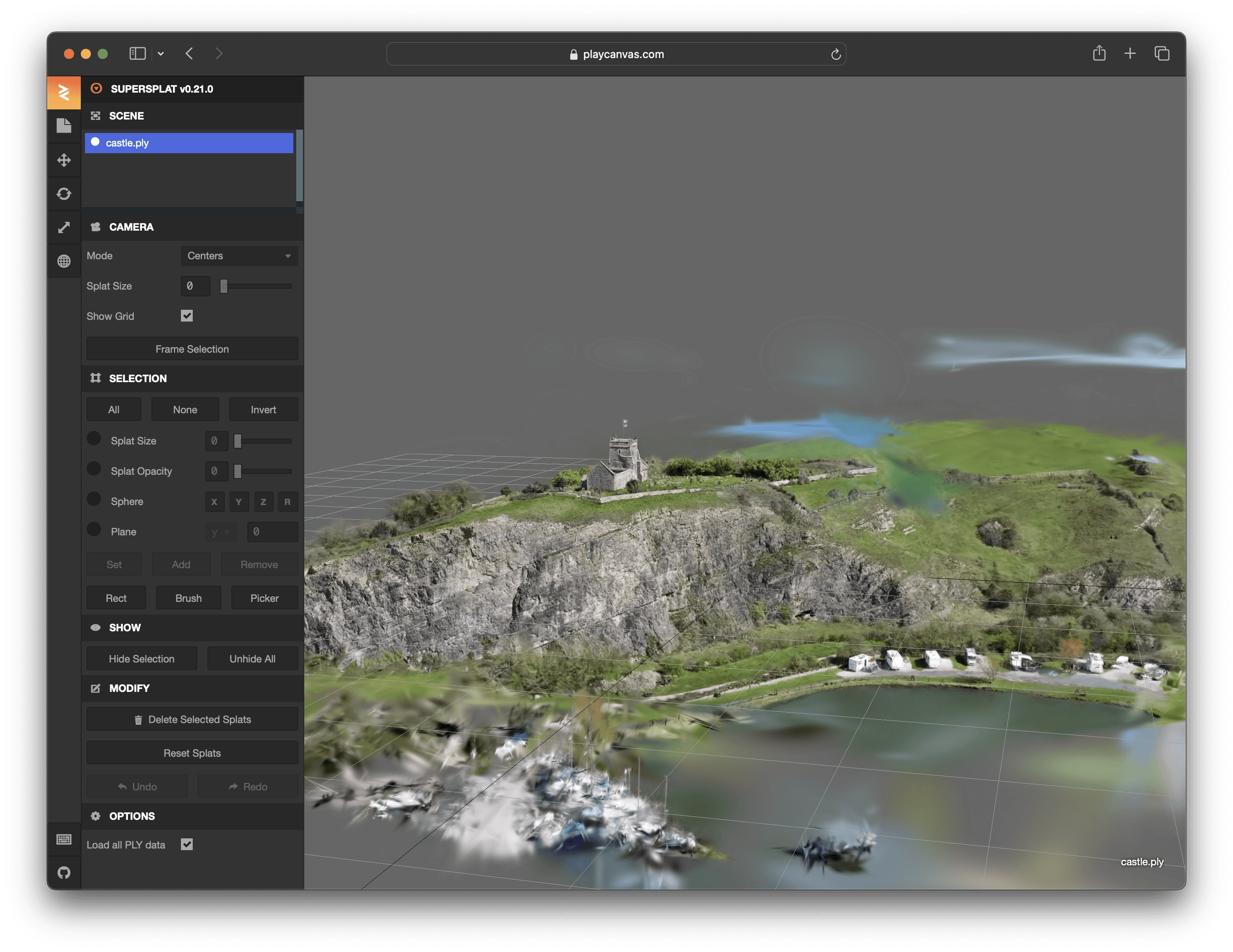Toggle Safari sidebar icon

click(138, 53)
